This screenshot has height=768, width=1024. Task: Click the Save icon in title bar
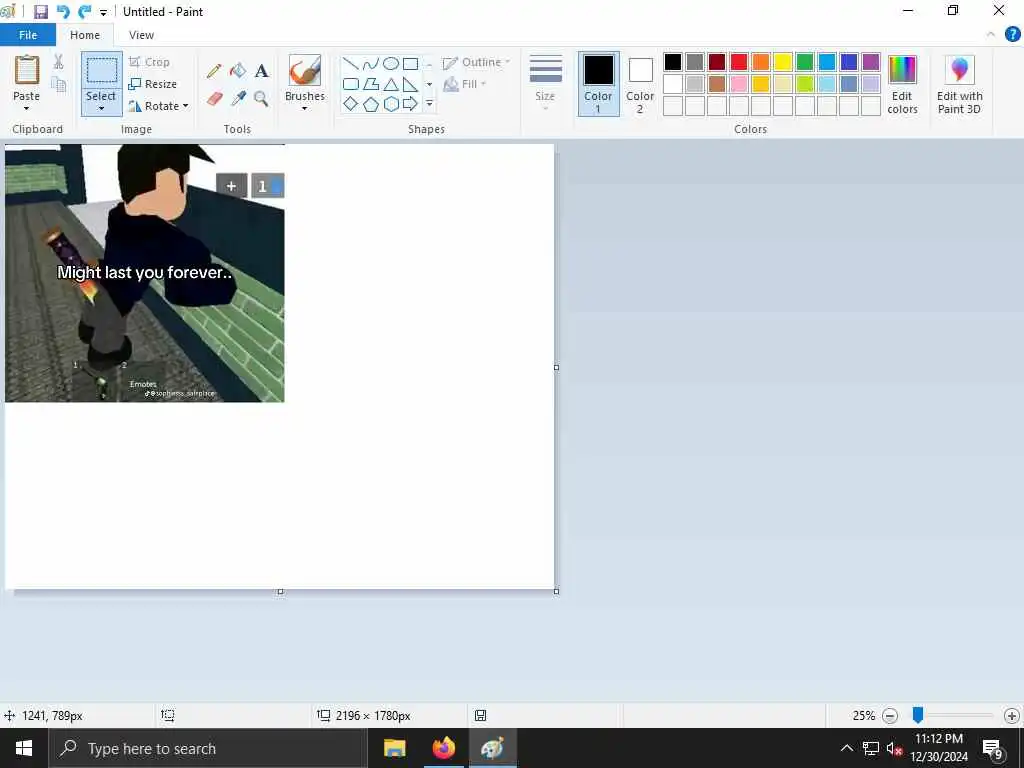pos(40,12)
